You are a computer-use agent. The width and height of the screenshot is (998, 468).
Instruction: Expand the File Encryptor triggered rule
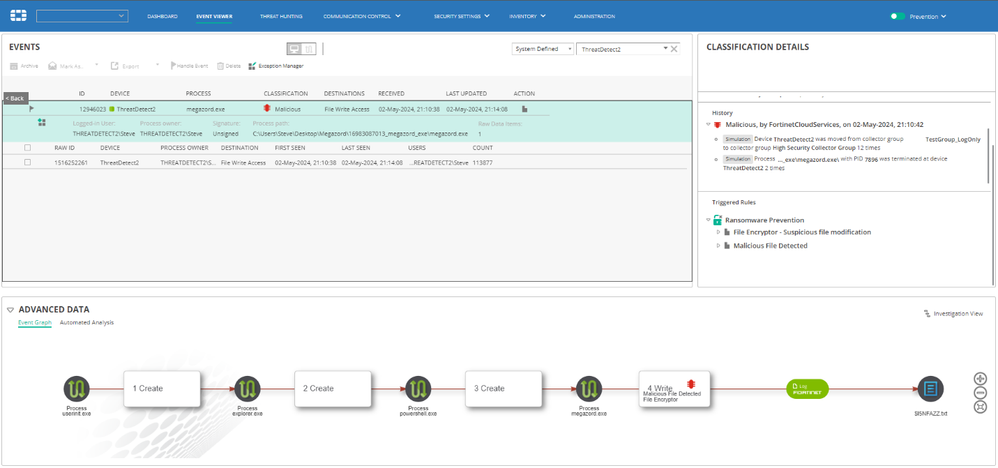coord(719,232)
